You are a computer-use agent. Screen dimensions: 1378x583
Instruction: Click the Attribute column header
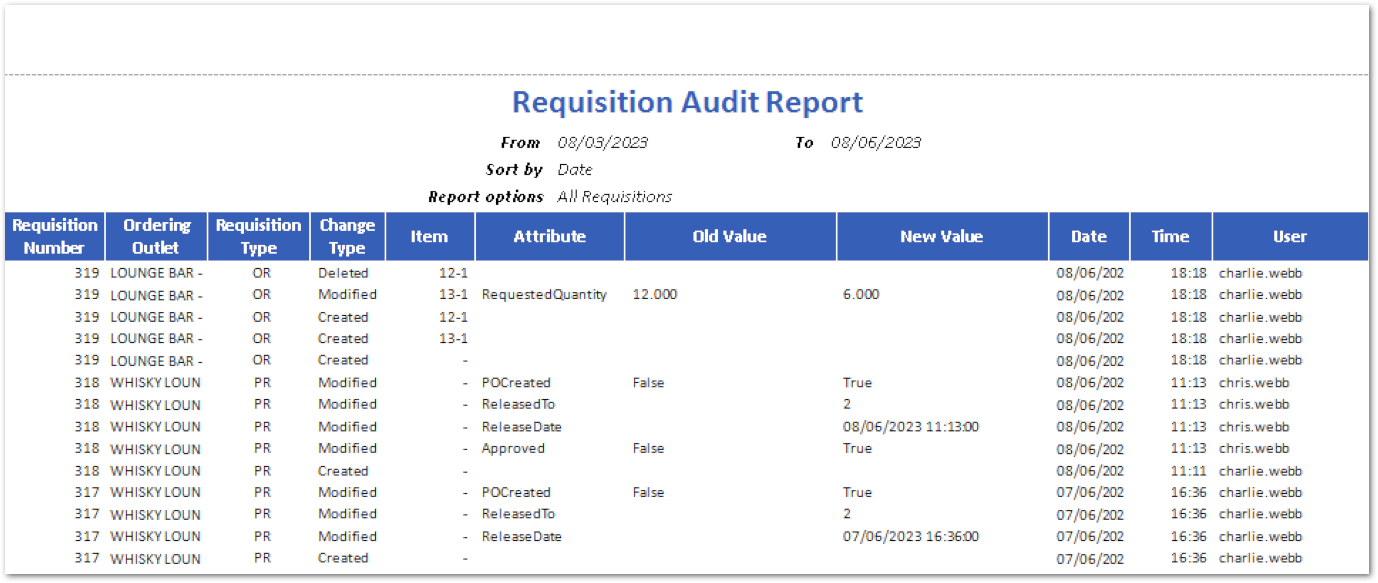[550, 236]
